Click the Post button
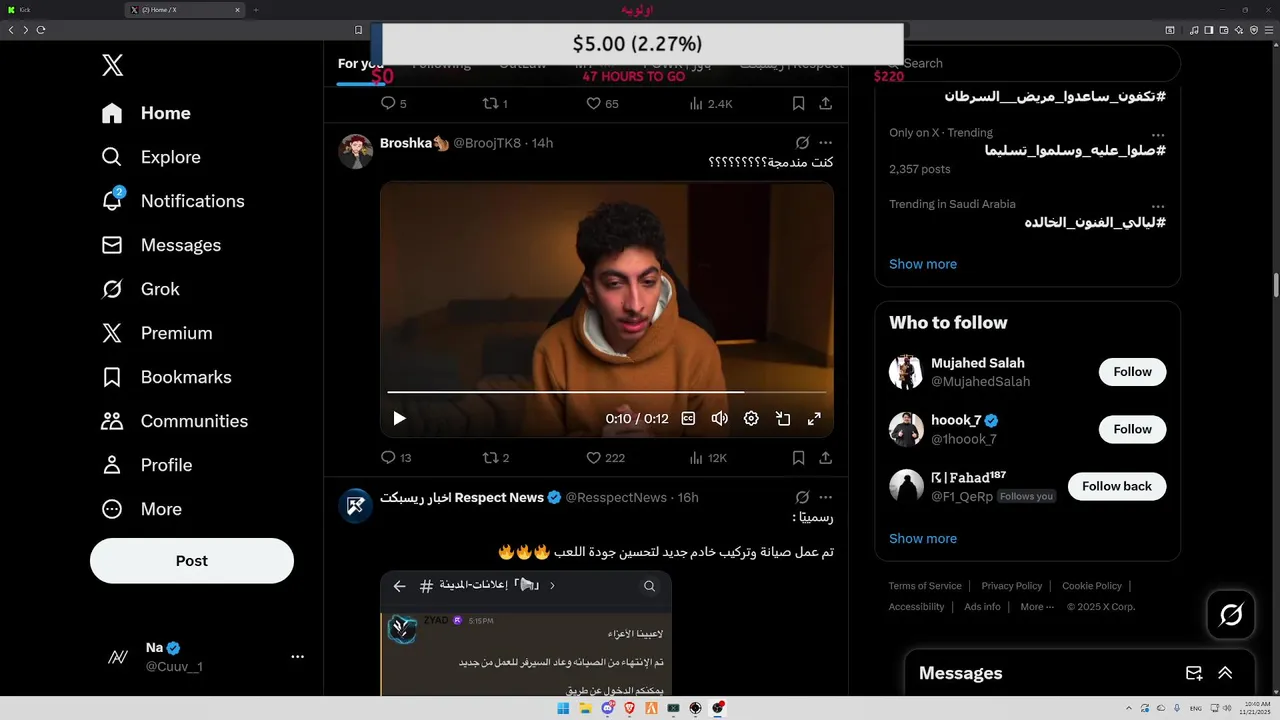This screenshot has width=1280, height=720. pos(192,561)
